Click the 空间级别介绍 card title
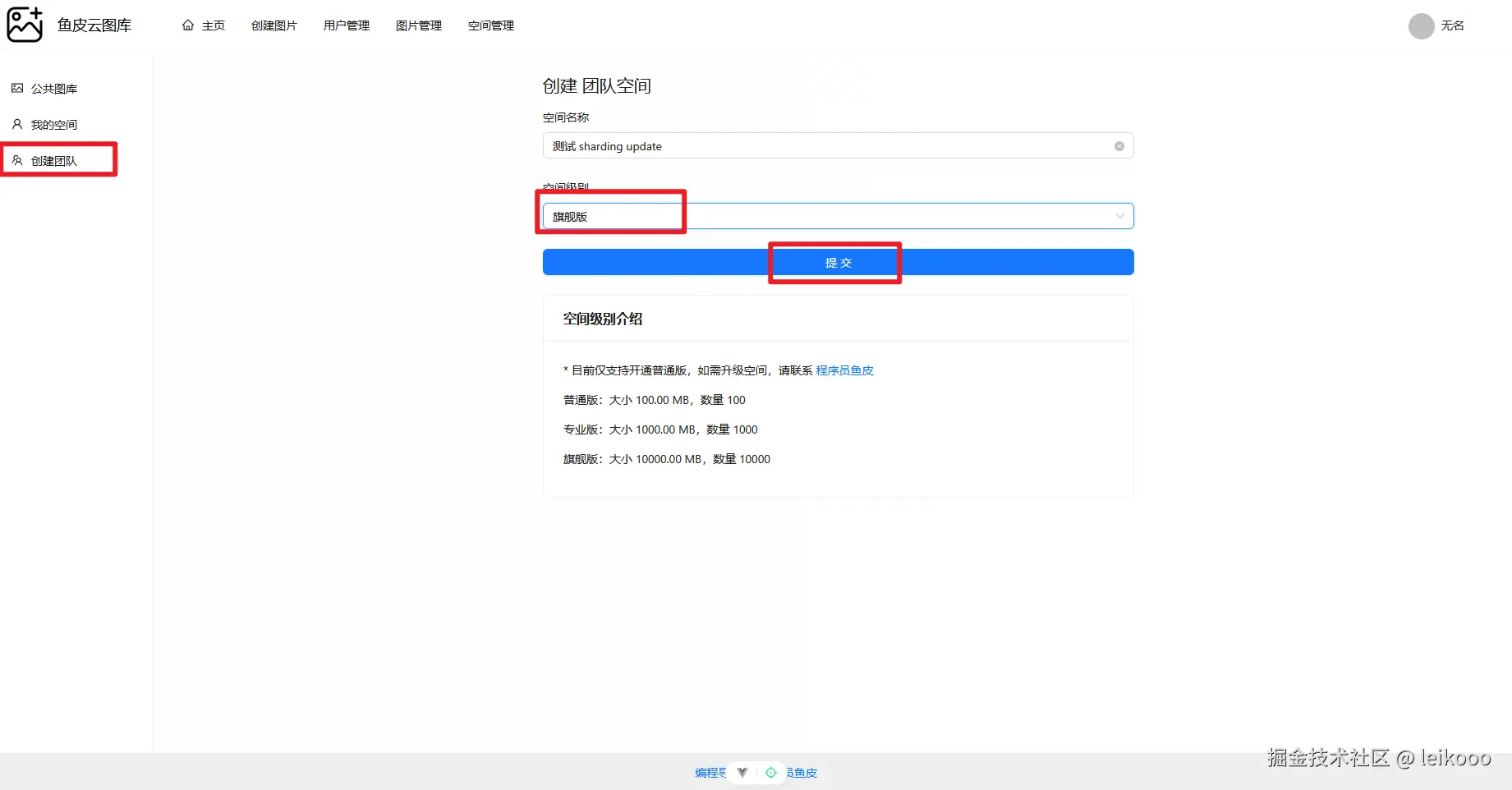The image size is (1512, 790). [603, 319]
